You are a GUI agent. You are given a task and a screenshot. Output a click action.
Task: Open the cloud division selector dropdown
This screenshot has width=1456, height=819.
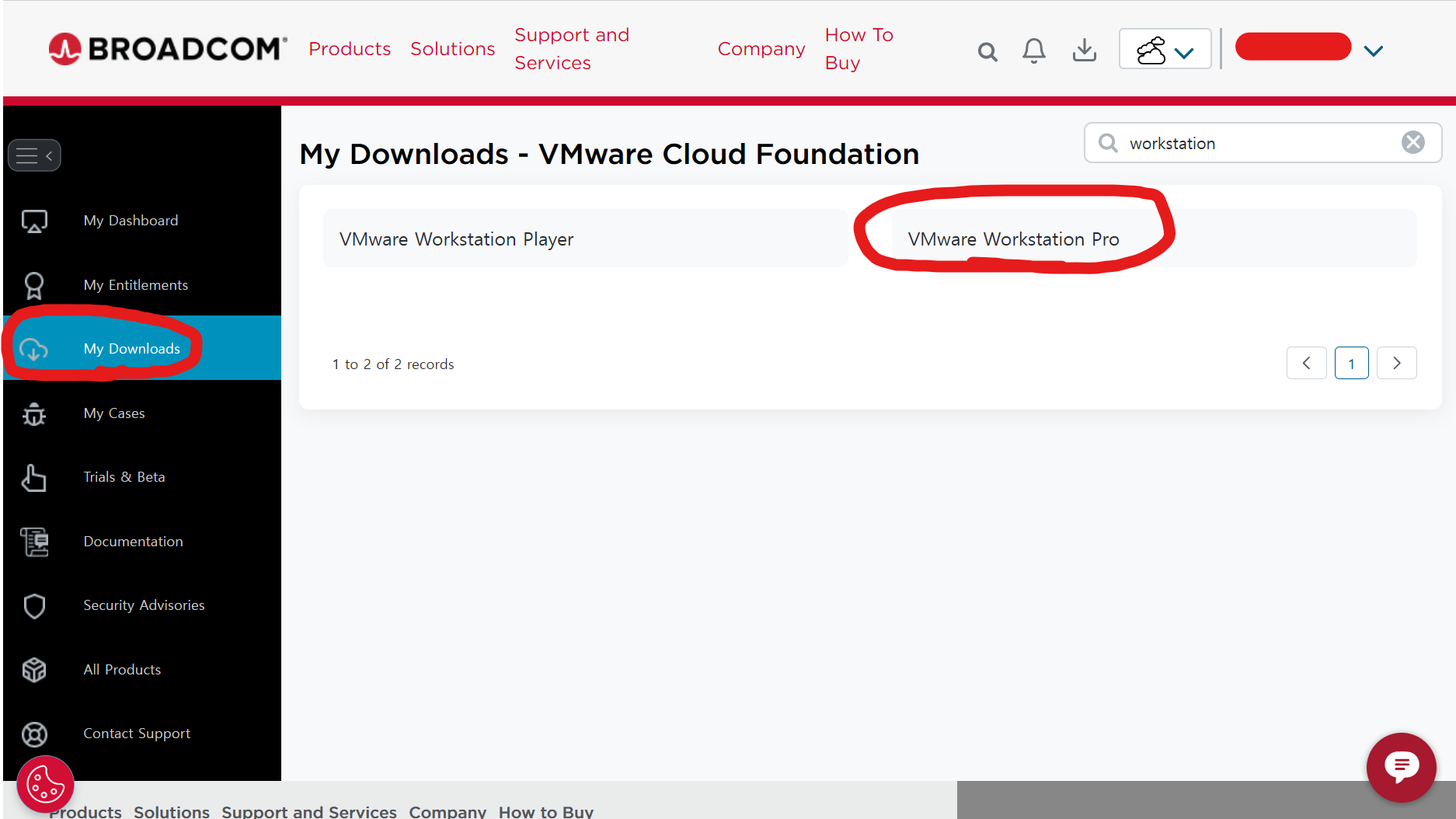point(1165,50)
